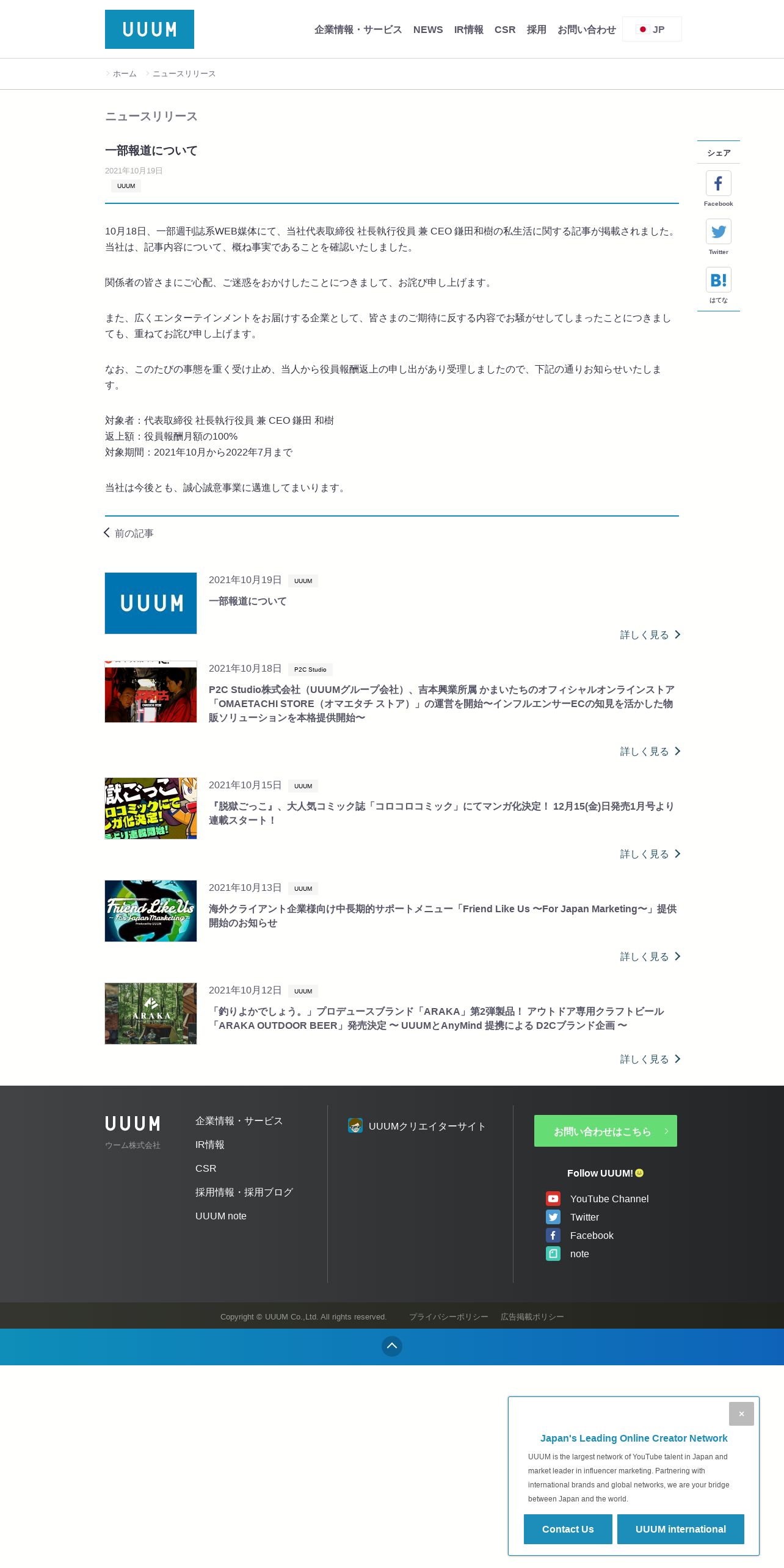
Task: Open the 脱獄ごっこ コロコロコミック article title
Action: click(441, 813)
